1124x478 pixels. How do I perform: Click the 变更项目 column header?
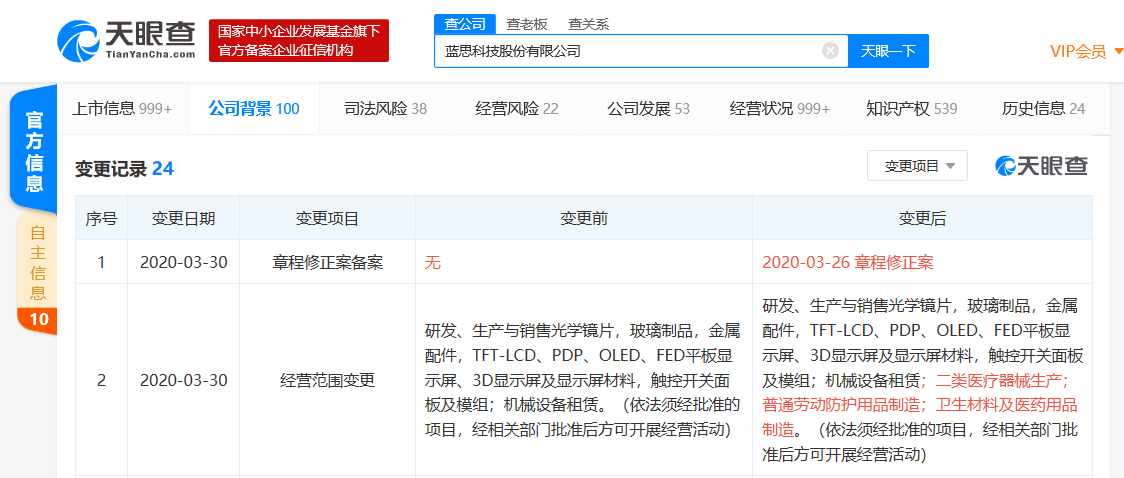point(328,219)
